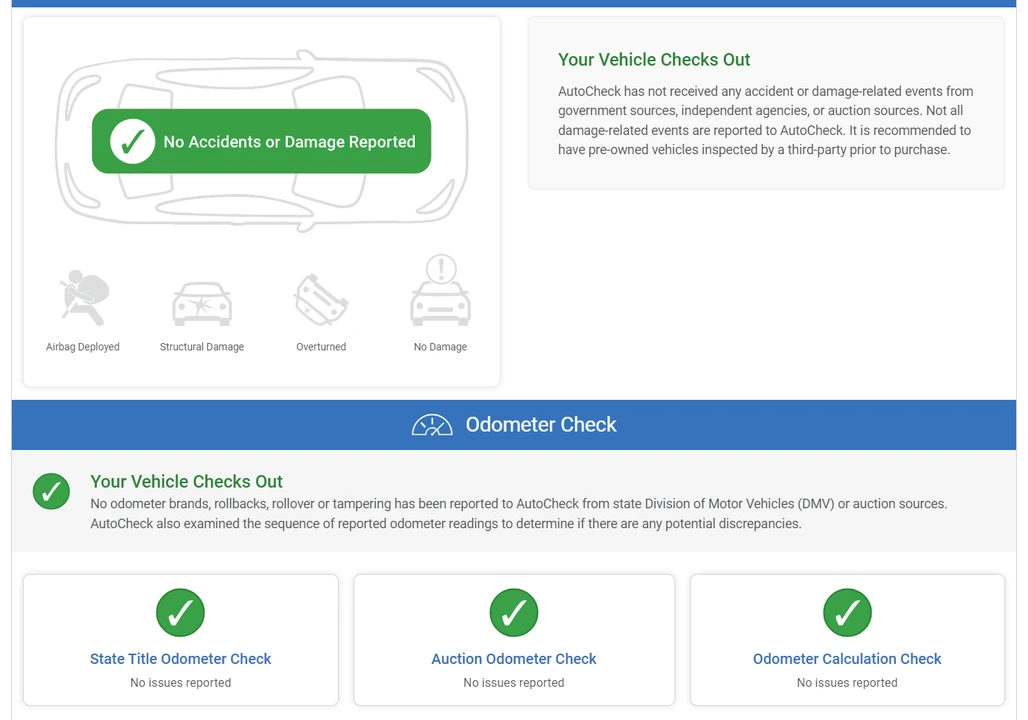
Task: Open State Title Odometer Check link
Action: tap(180, 659)
